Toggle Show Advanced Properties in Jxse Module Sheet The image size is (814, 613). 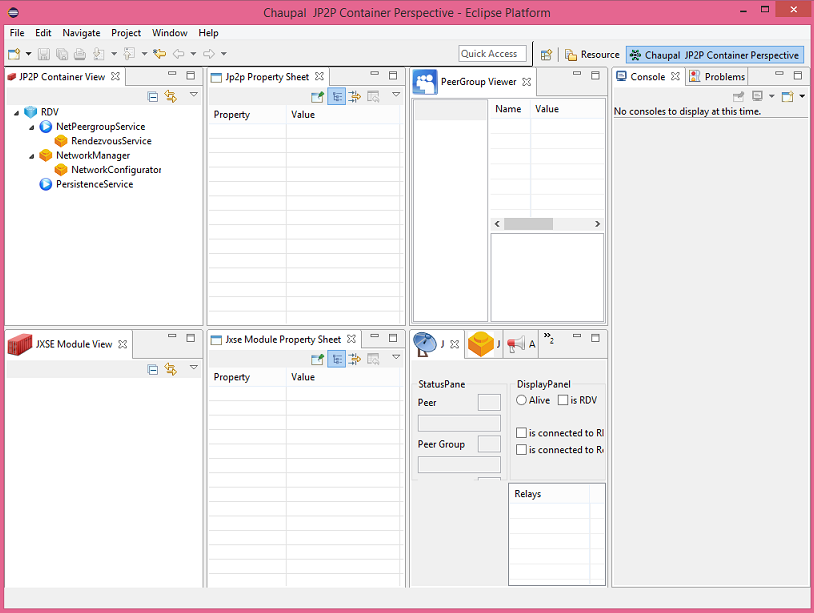pyautogui.click(x=355, y=359)
